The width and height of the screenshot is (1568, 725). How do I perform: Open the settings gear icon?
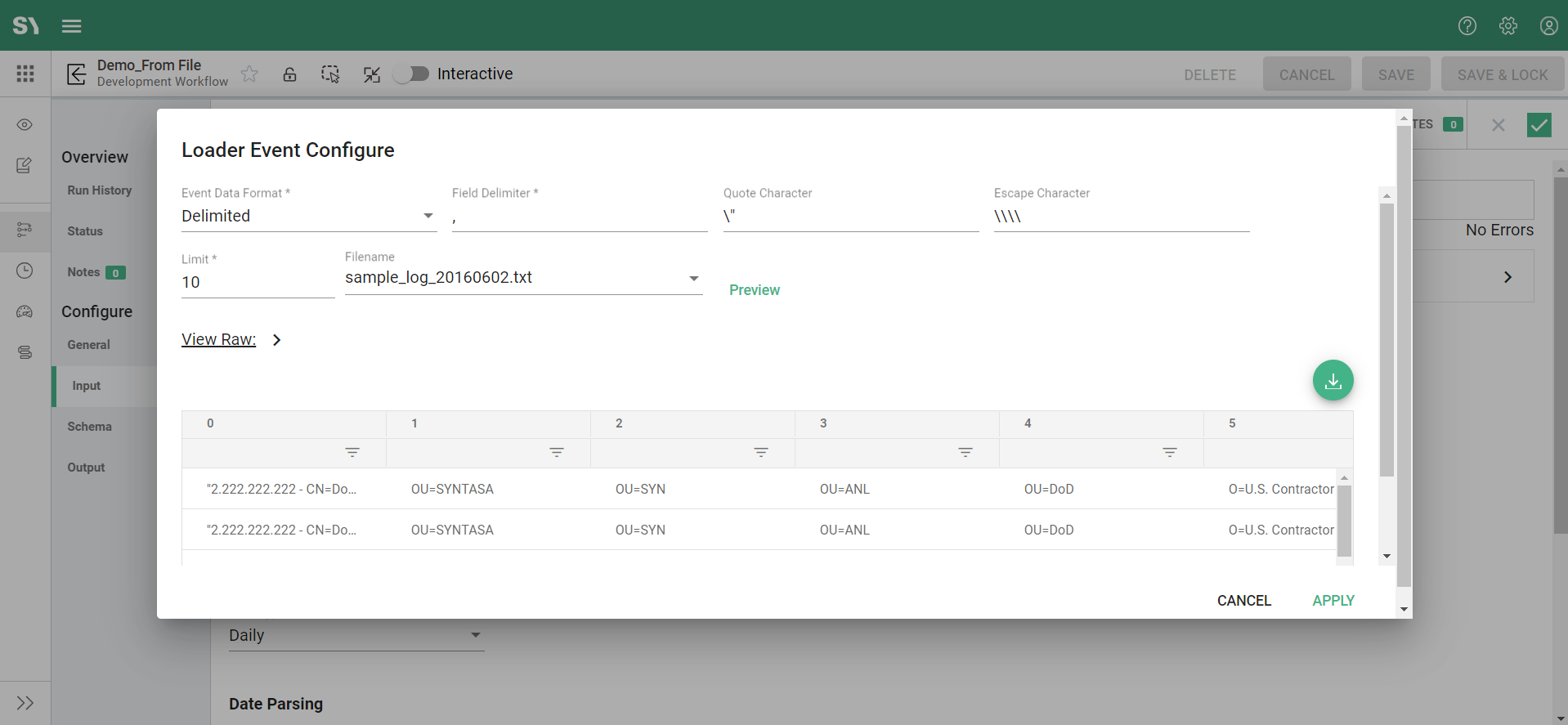click(1508, 26)
